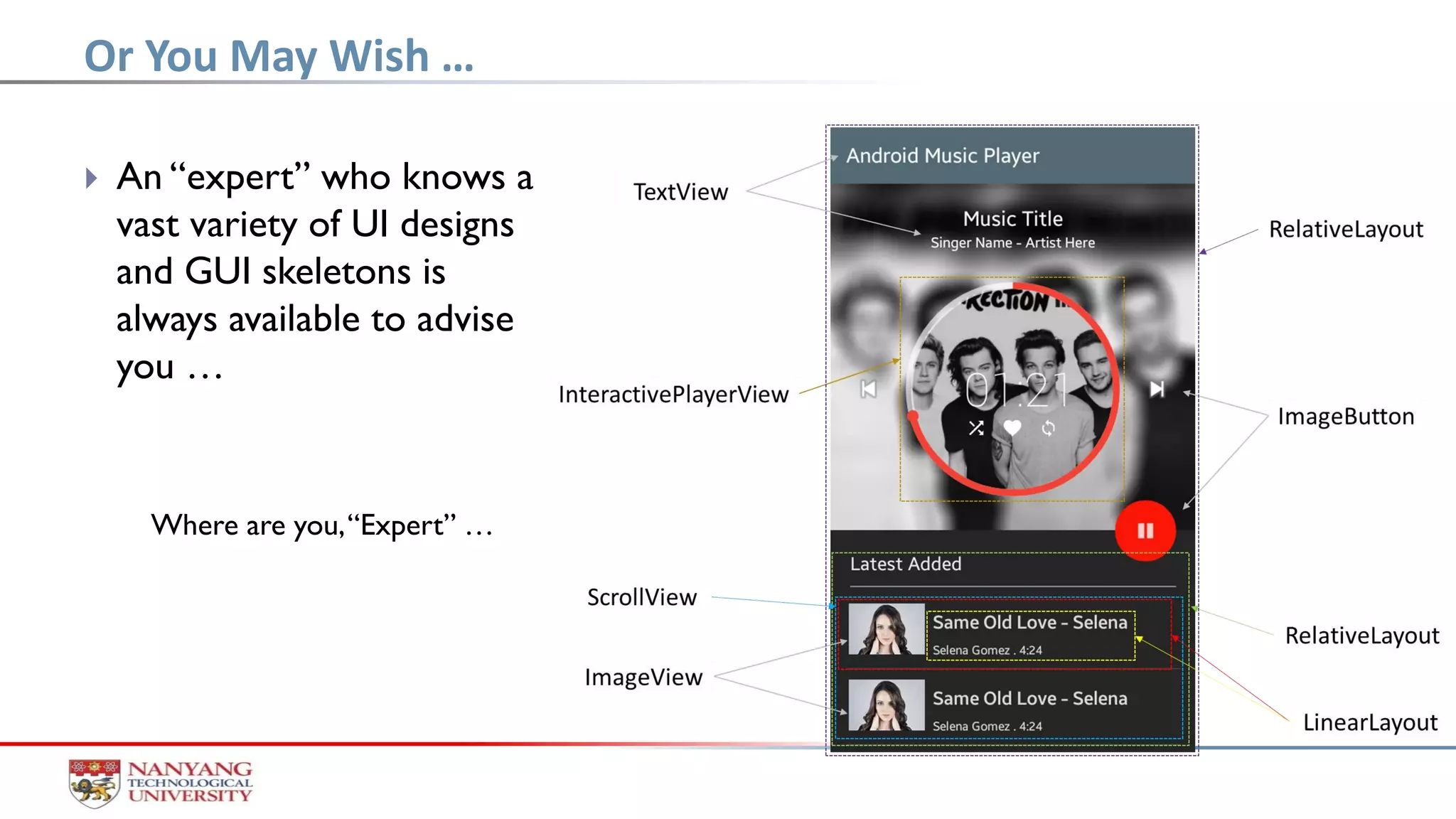The width and height of the screenshot is (1456, 819).
Task: Click the album cover image in player
Action: click(x=1014, y=390)
